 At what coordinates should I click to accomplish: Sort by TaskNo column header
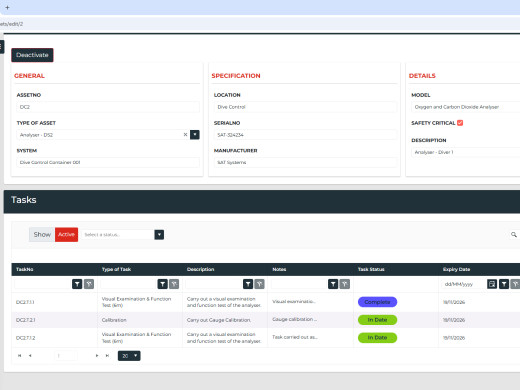[x=25, y=269]
